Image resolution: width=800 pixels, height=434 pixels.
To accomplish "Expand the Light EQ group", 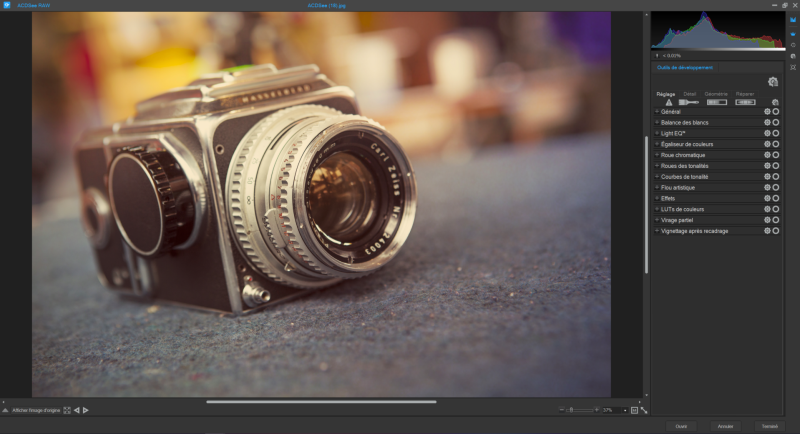I will (657, 133).
